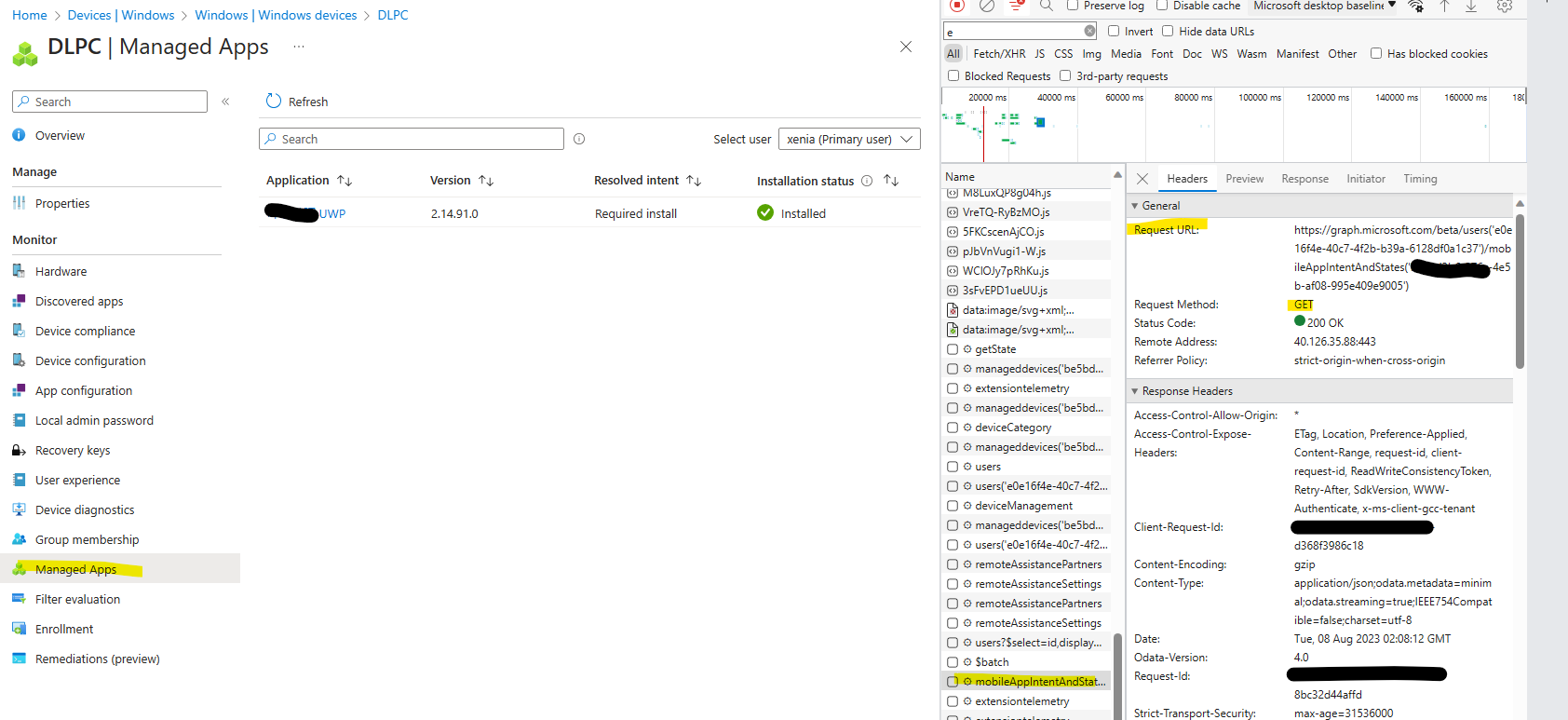This screenshot has width=1568, height=720.
Task: Stop recording network log in DevTools
Action: 957,6
